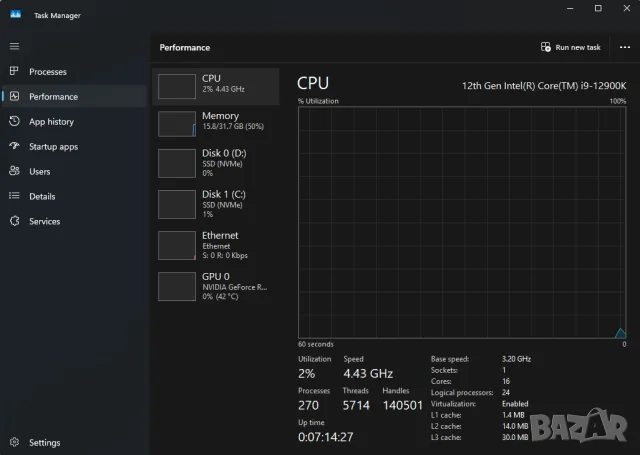Click the 2% utilization value
640x455 pixels.
click(306, 373)
